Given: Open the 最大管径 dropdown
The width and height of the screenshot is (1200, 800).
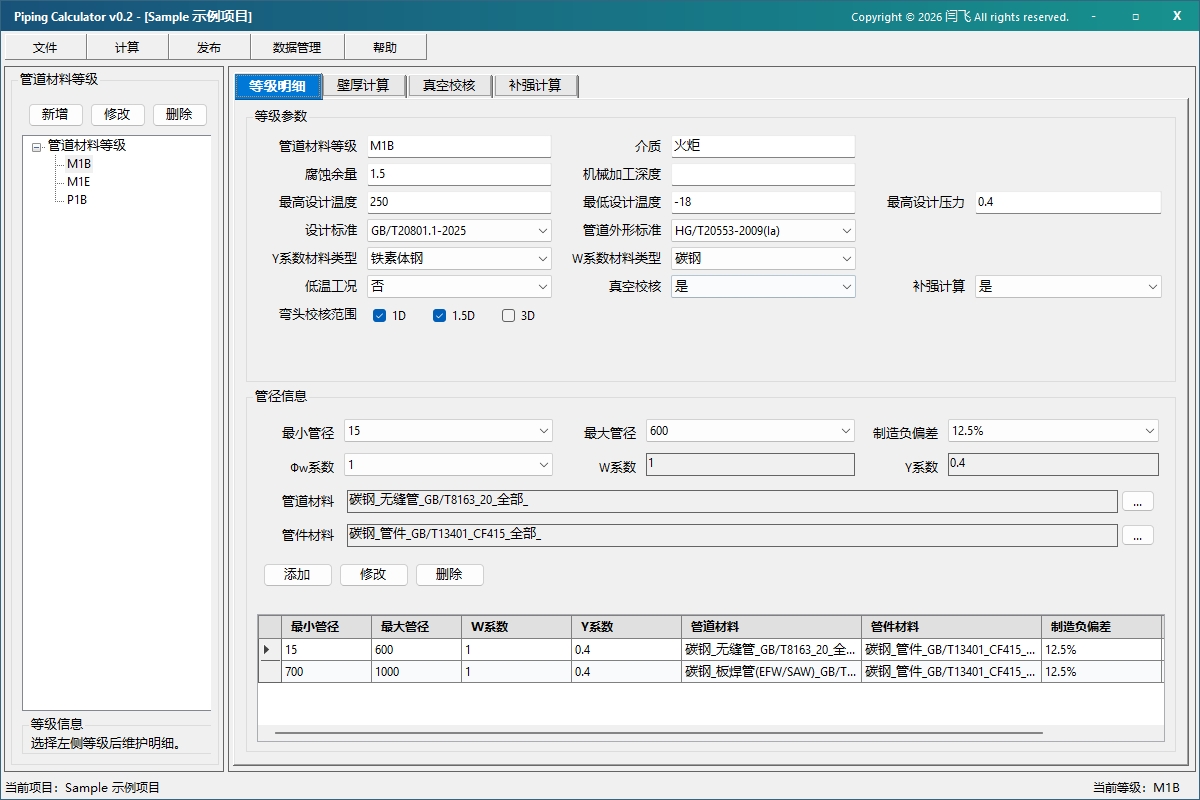Looking at the screenshot, I should [750, 431].
